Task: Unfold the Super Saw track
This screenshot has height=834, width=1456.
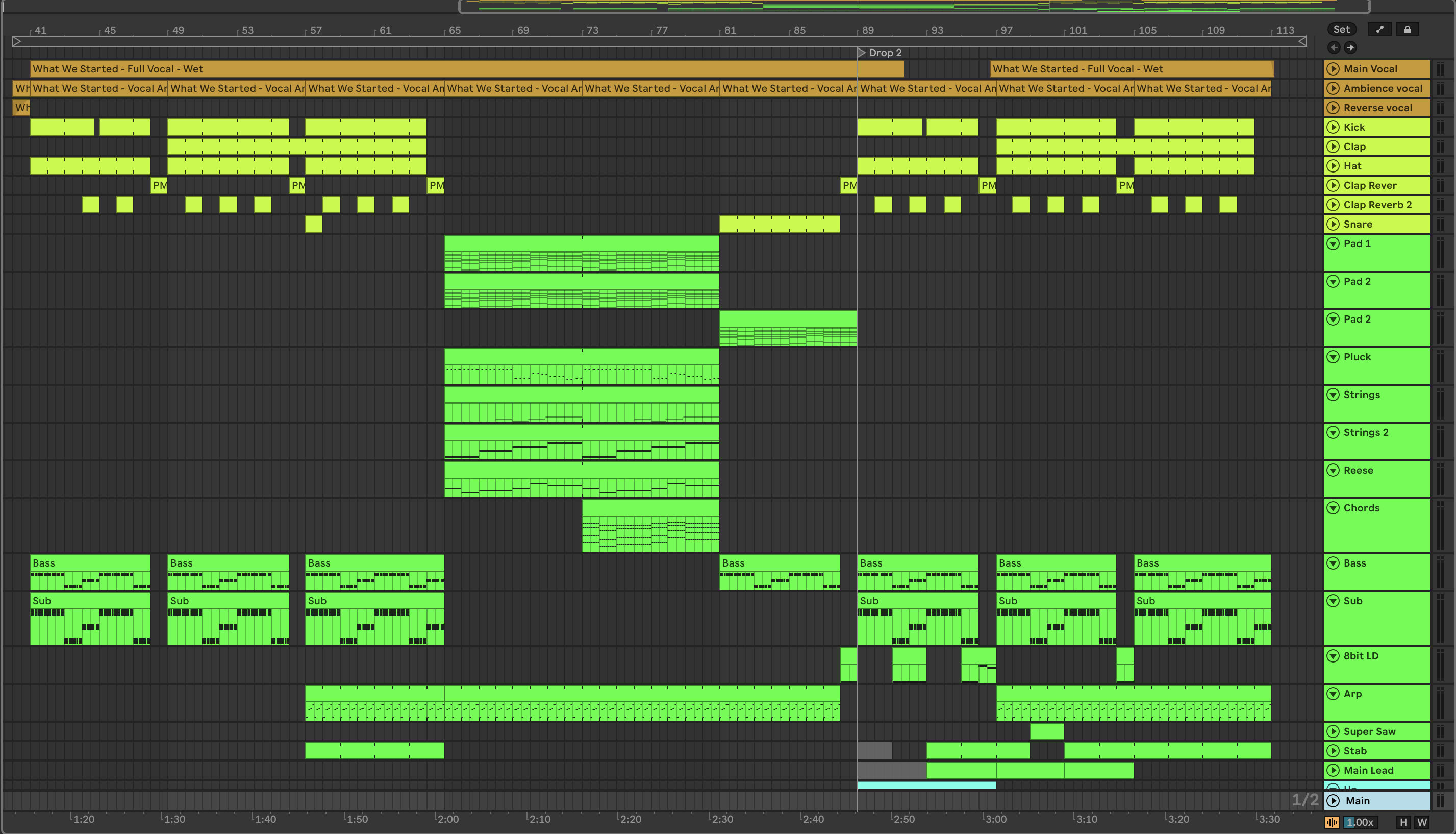Action: pos(1333,731)
